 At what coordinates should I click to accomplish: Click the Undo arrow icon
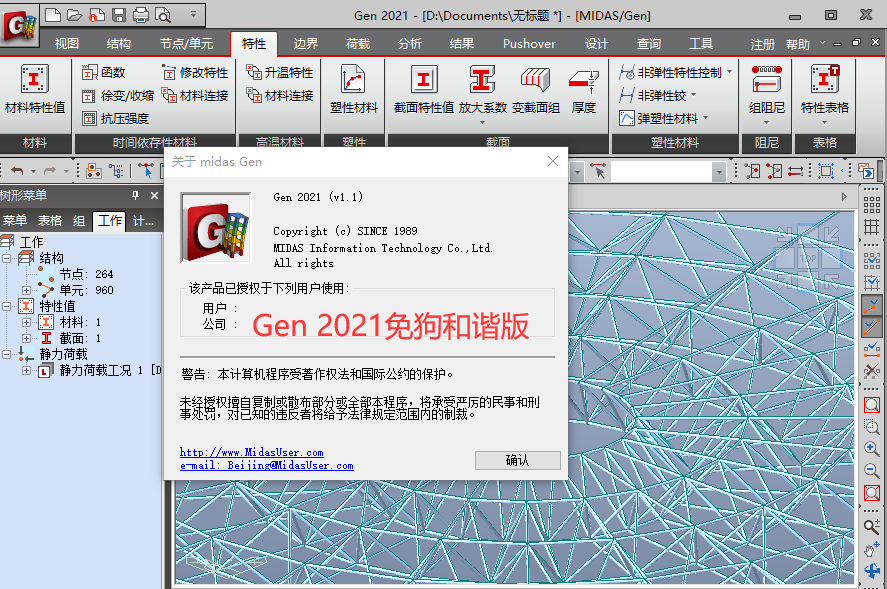click(x=18, y=170)
